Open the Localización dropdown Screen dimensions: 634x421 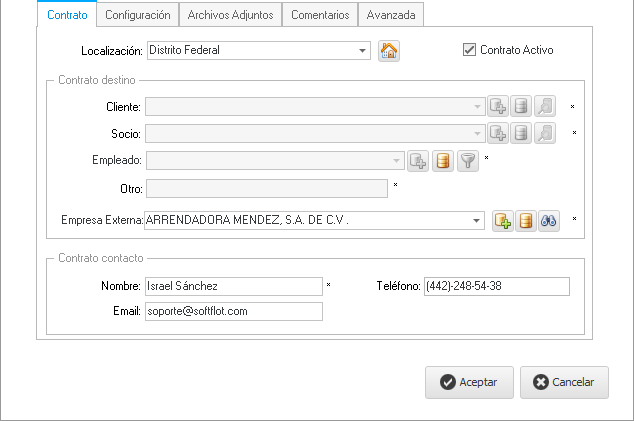click(x=361, y=50)
